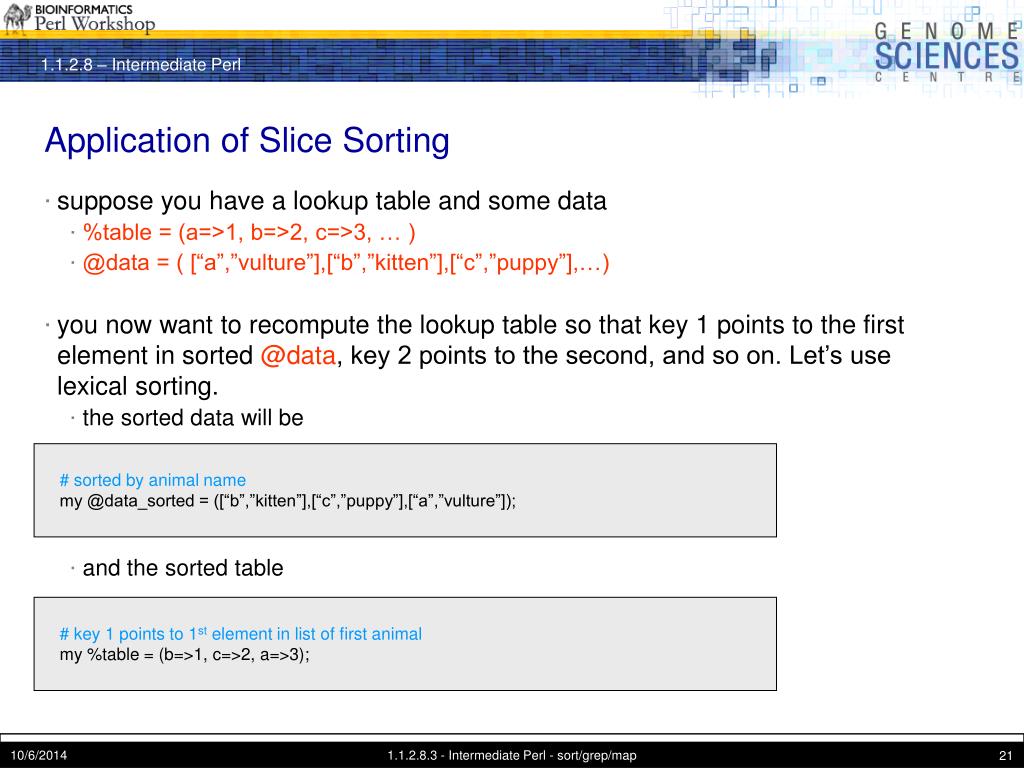Click slide number 21 in footer
The image size is (1024, 768).
(1006, 756)
